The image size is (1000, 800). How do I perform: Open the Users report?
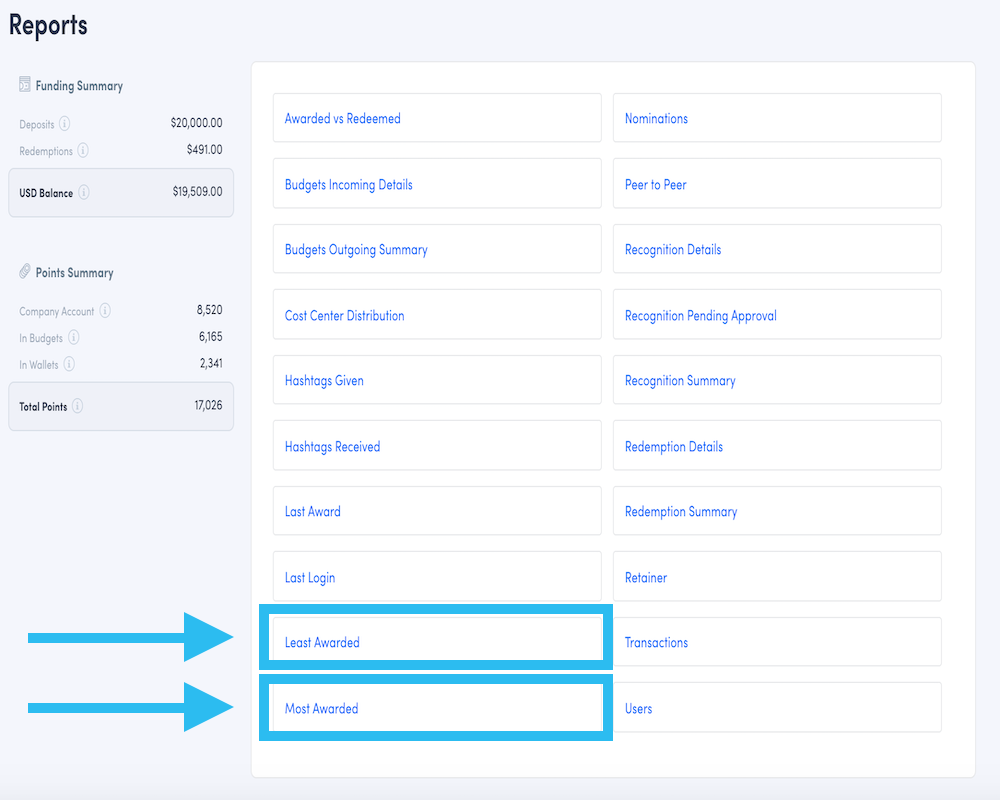coord(639,707)
